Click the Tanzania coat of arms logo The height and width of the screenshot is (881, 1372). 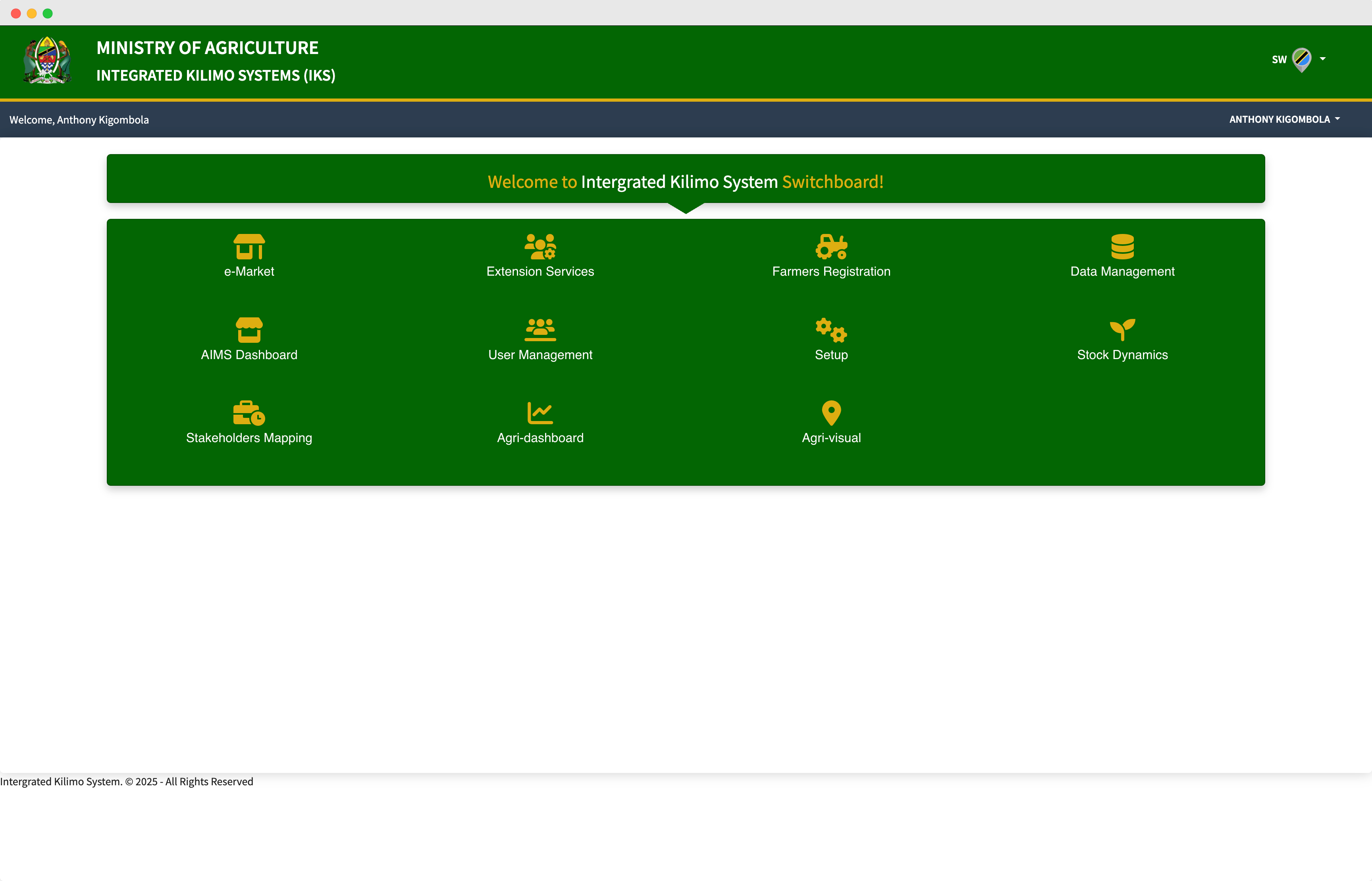47,61
